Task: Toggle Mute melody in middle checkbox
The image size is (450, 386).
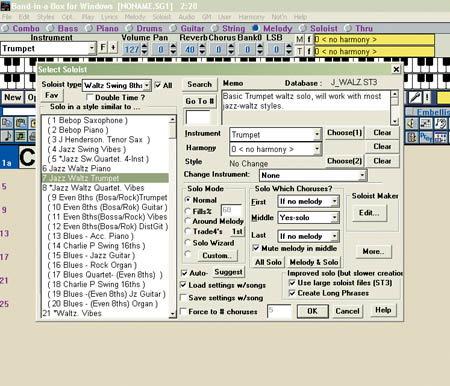Action: coord(256,248)
